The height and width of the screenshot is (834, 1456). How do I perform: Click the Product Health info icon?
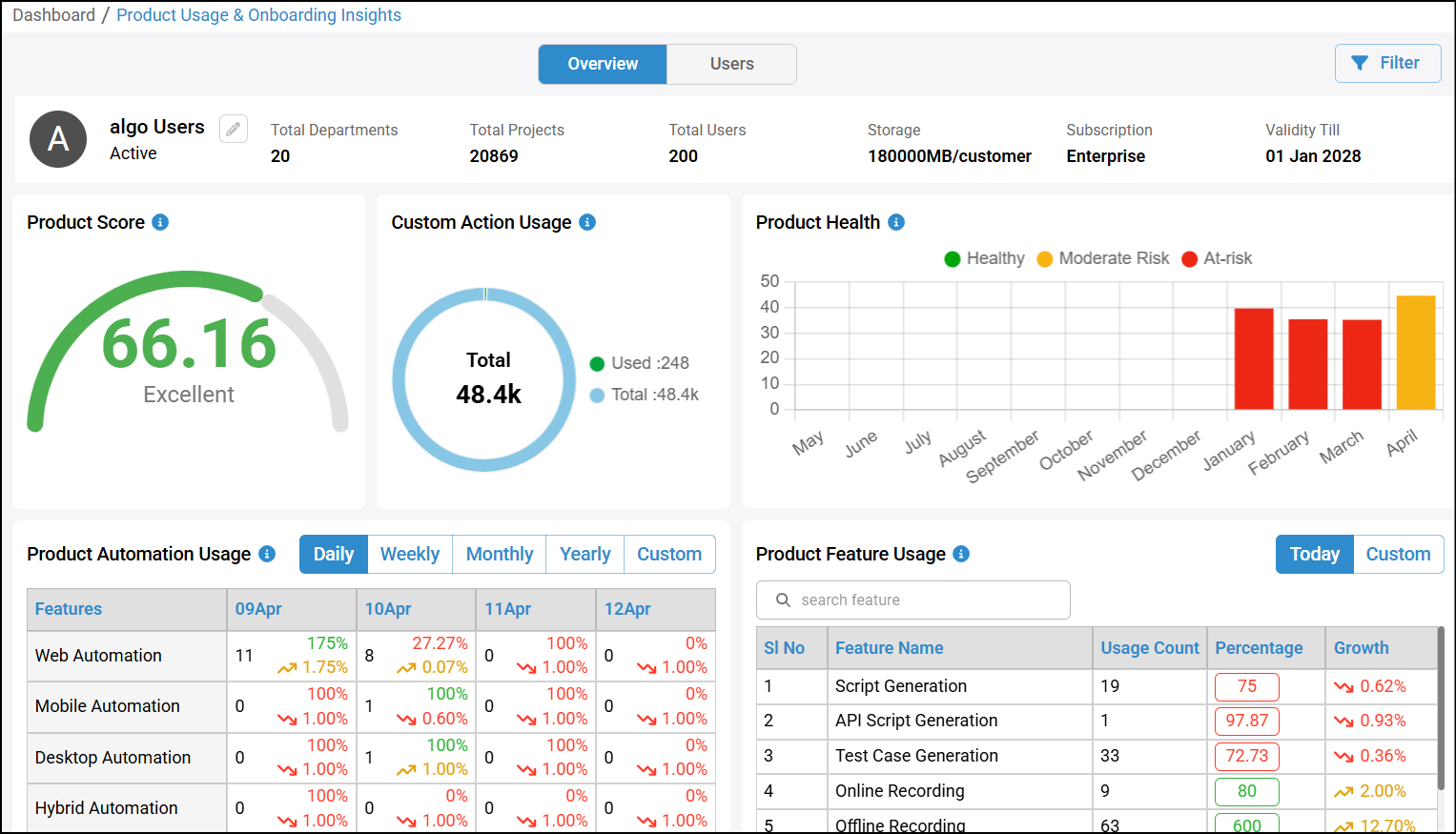[896, 222]
